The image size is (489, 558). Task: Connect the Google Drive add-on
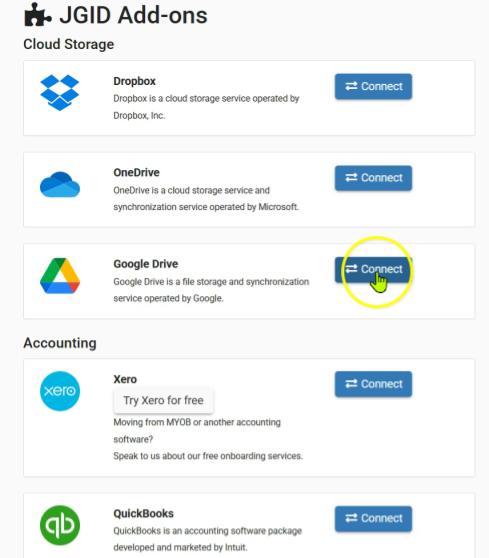[x=373, y=269]
